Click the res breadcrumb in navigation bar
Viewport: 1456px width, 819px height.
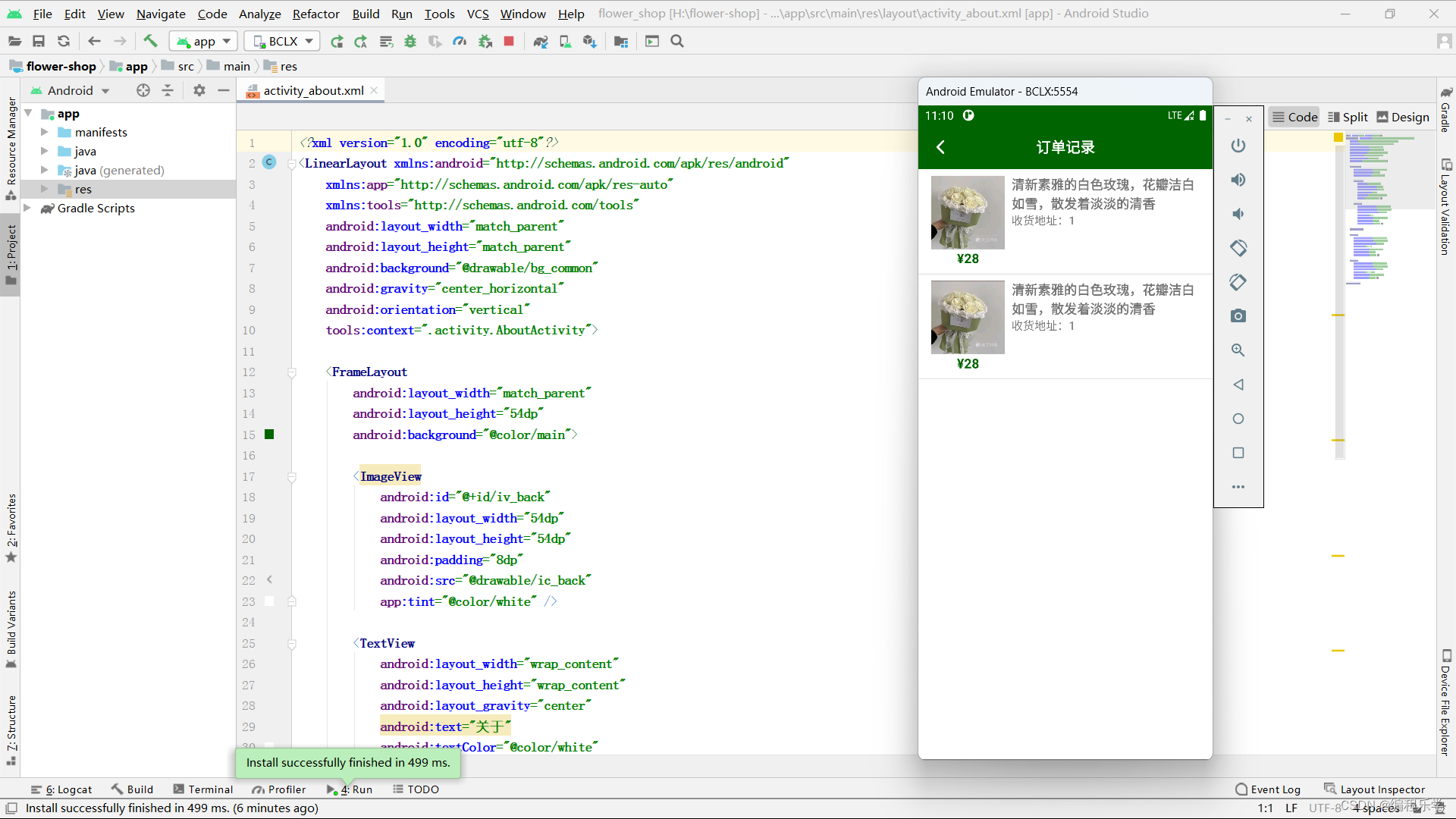281,66
